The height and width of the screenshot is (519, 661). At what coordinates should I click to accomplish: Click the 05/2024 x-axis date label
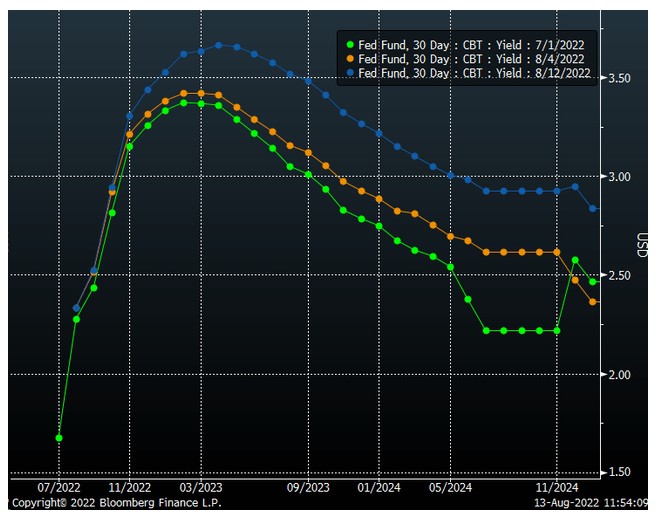[x=450, y=488]
